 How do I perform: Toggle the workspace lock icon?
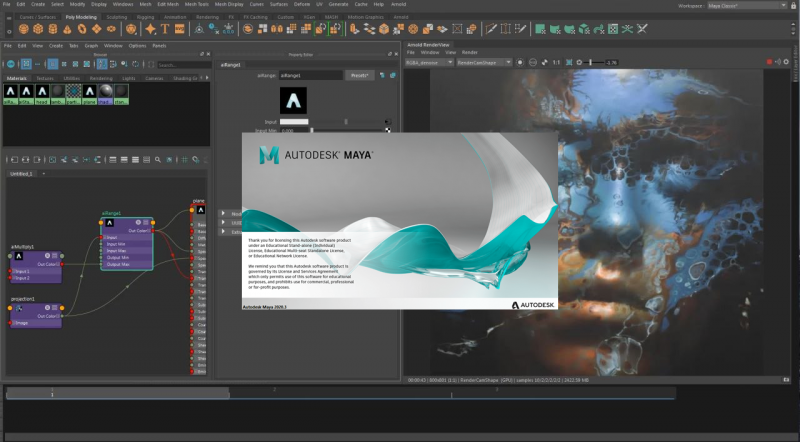point(794,5)
